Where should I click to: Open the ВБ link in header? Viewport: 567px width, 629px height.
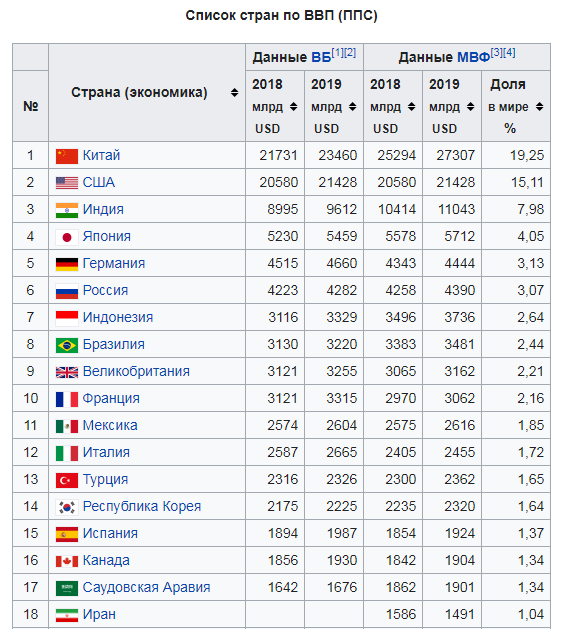click(x=321, y=57)
